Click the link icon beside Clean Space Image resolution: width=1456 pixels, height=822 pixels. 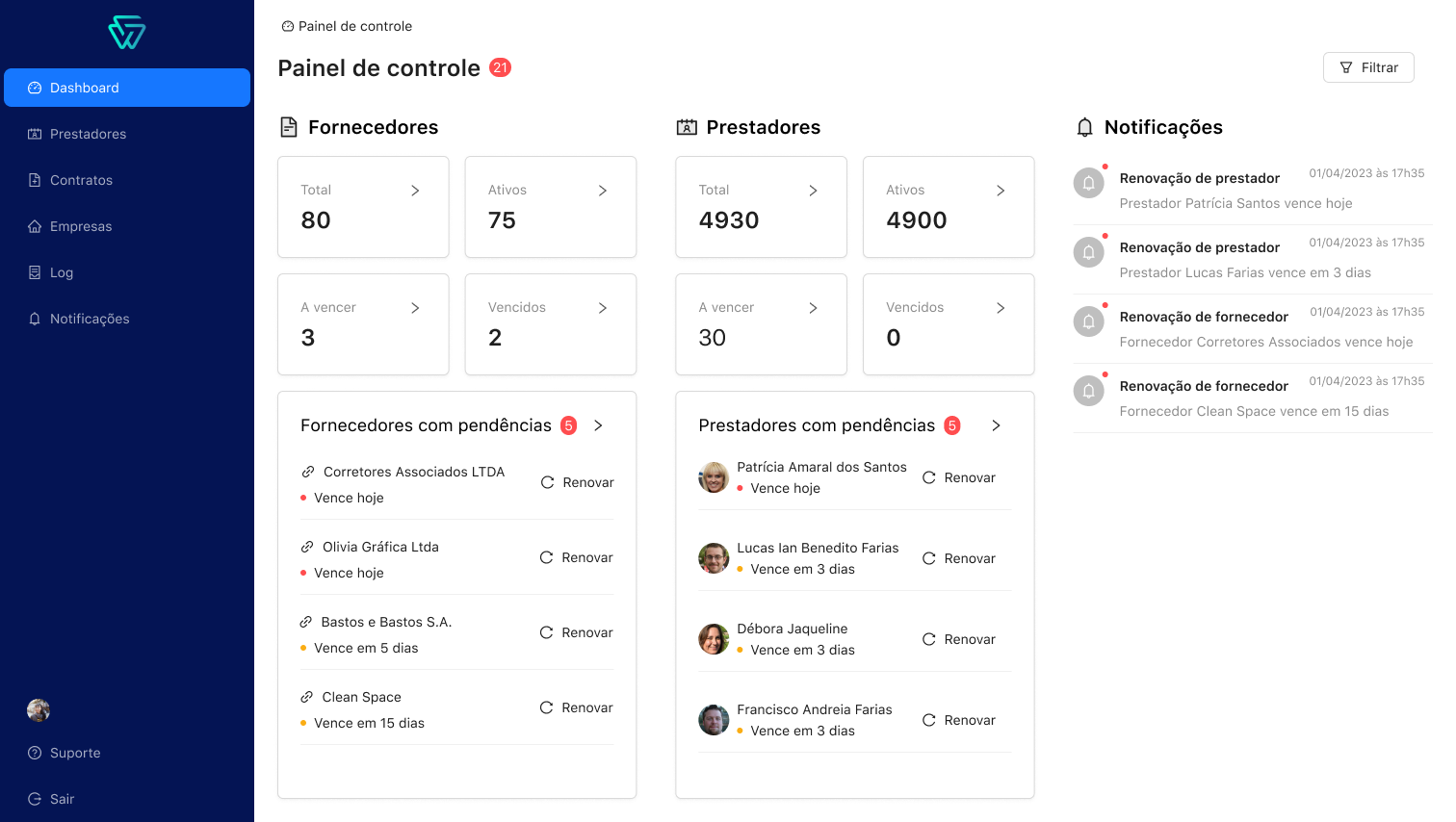click(x=307, y=697)
